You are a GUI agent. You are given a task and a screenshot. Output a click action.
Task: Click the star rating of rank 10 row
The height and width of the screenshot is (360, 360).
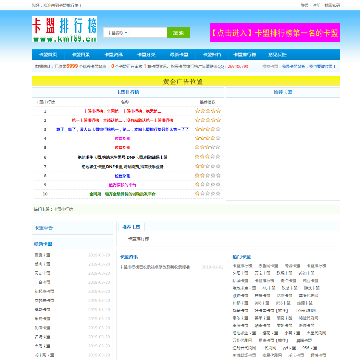coord(208,193)
